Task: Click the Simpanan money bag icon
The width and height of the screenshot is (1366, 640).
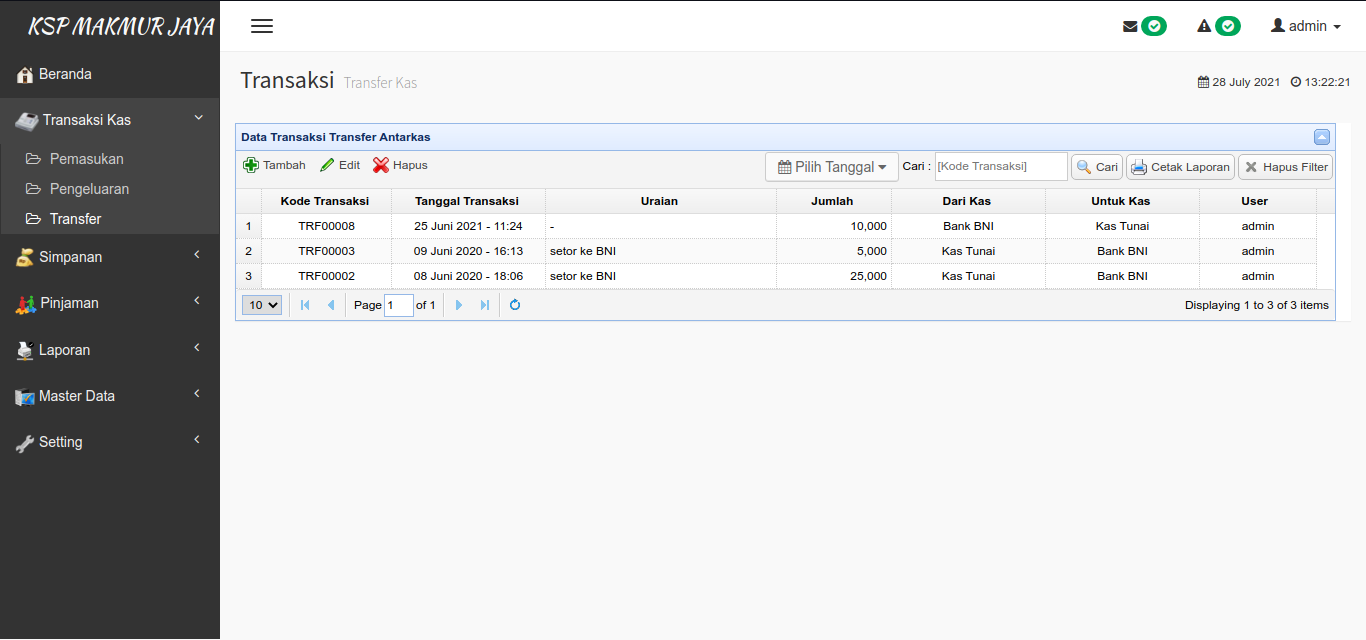Action: pos(25,258)
